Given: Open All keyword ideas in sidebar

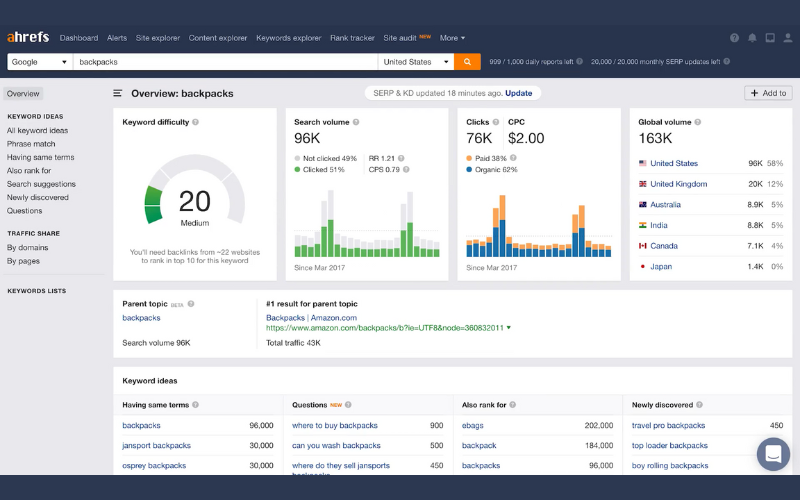Looking at the screenshot, I should (x=37, y=131).
